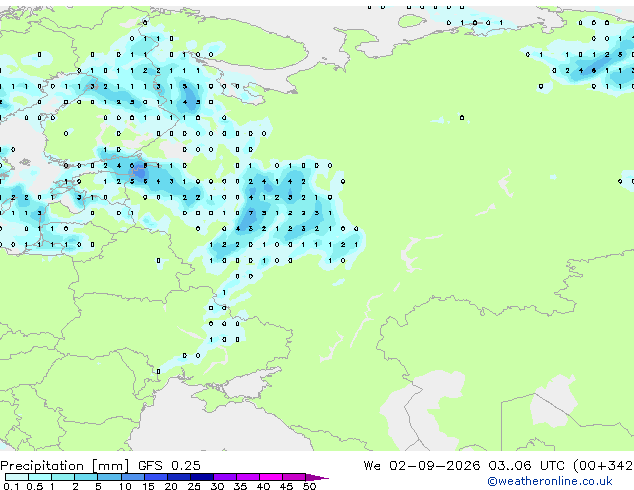Screen dimensions: 634x490
Task: Select the 0.1–0.5 mm legend swatch
Action: pyautogui.click(x=17, y=477)
